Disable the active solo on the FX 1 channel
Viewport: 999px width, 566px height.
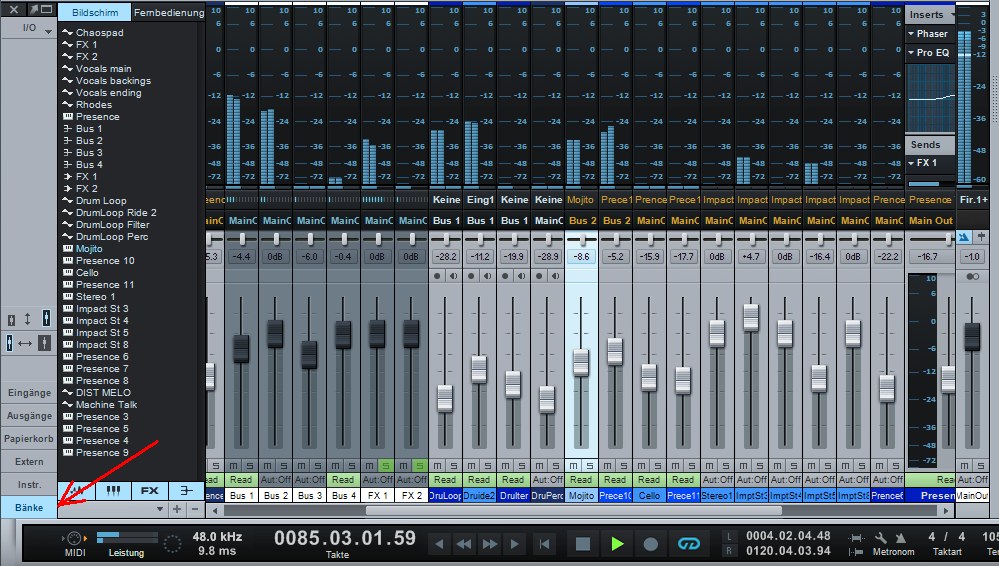(x=385, y=466)
